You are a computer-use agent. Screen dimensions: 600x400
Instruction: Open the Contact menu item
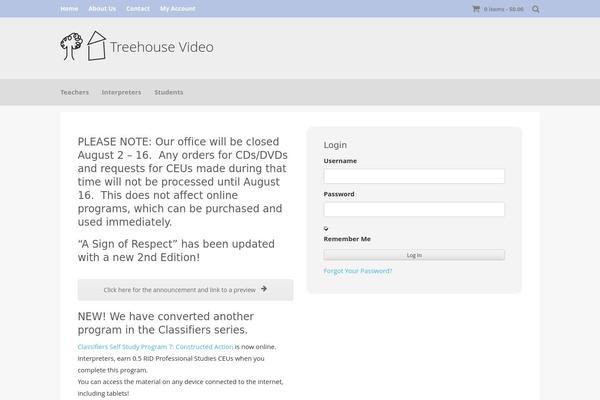tap(138, 8)
